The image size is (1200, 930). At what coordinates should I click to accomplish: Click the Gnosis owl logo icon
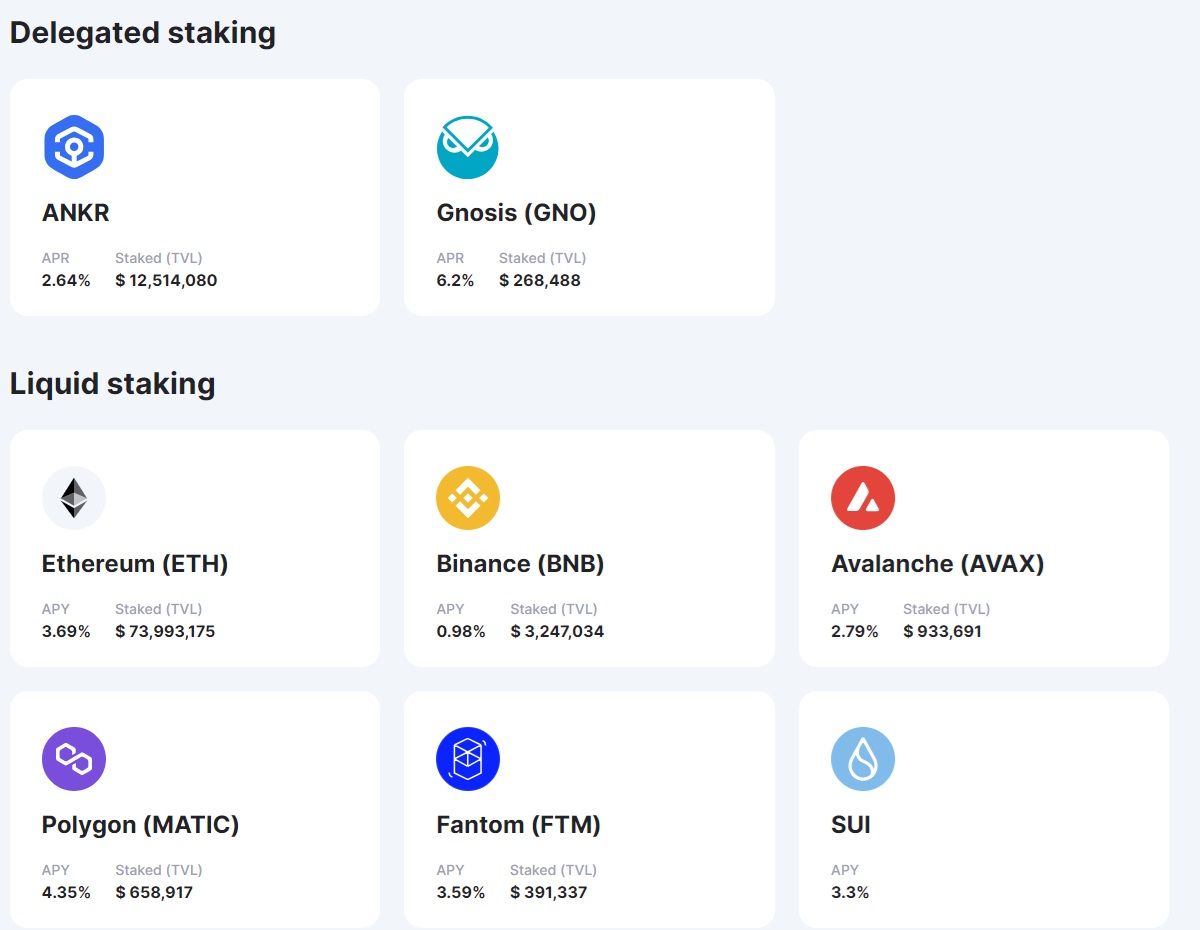click(467, 147)
